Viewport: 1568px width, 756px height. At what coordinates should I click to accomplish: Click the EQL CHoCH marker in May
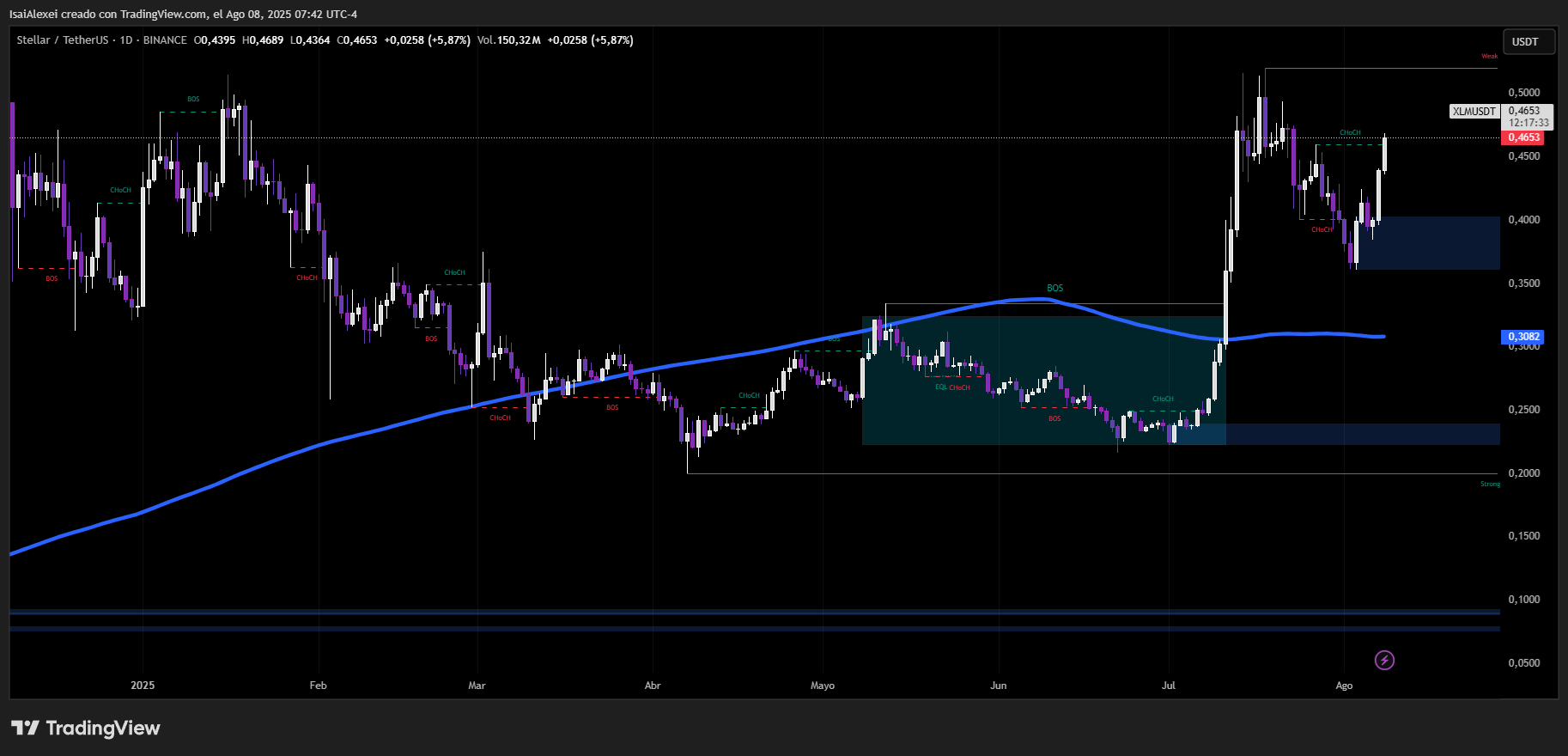coord(952,387)
